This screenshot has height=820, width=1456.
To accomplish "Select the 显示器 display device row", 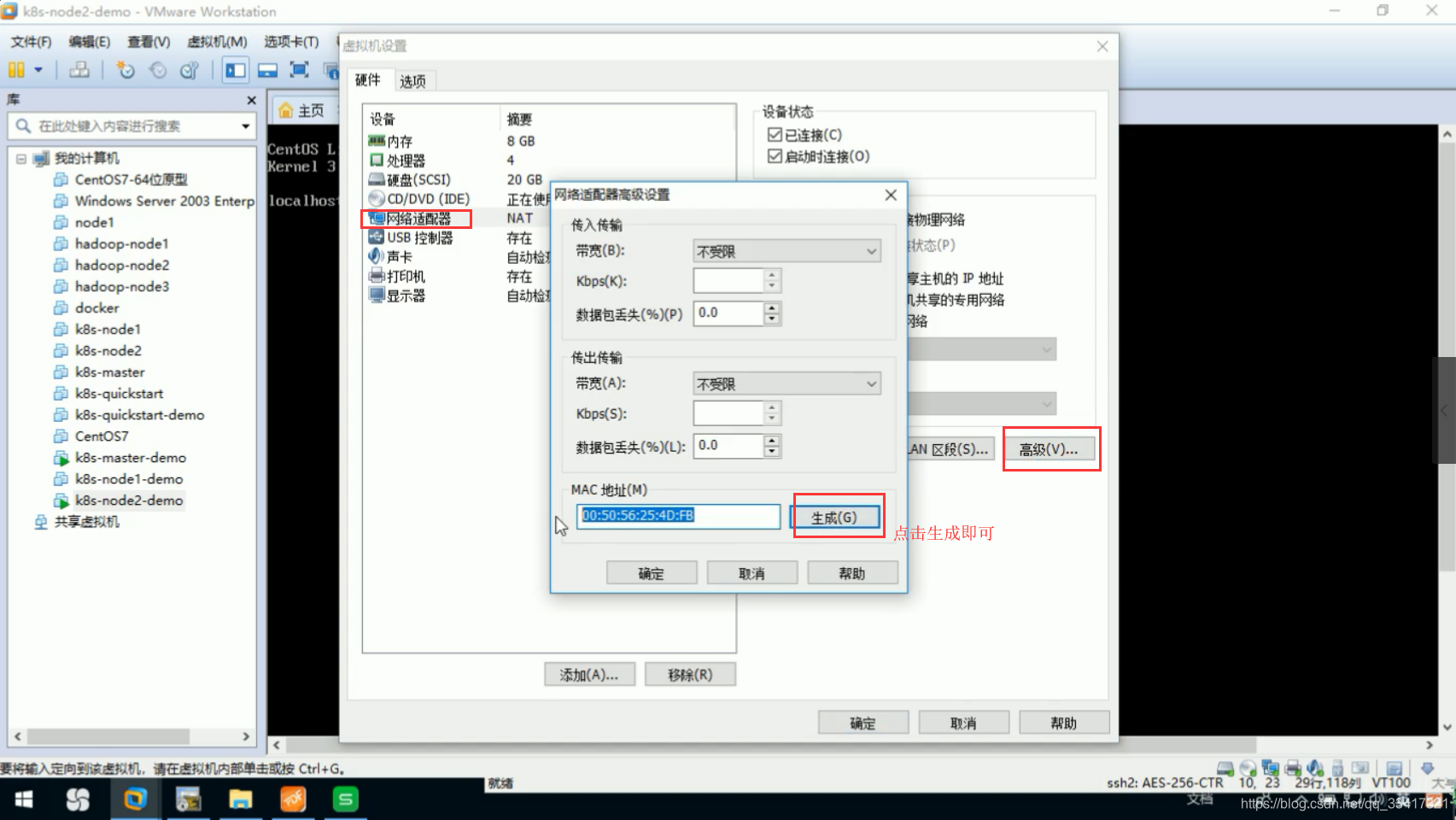I will [459, 296].
